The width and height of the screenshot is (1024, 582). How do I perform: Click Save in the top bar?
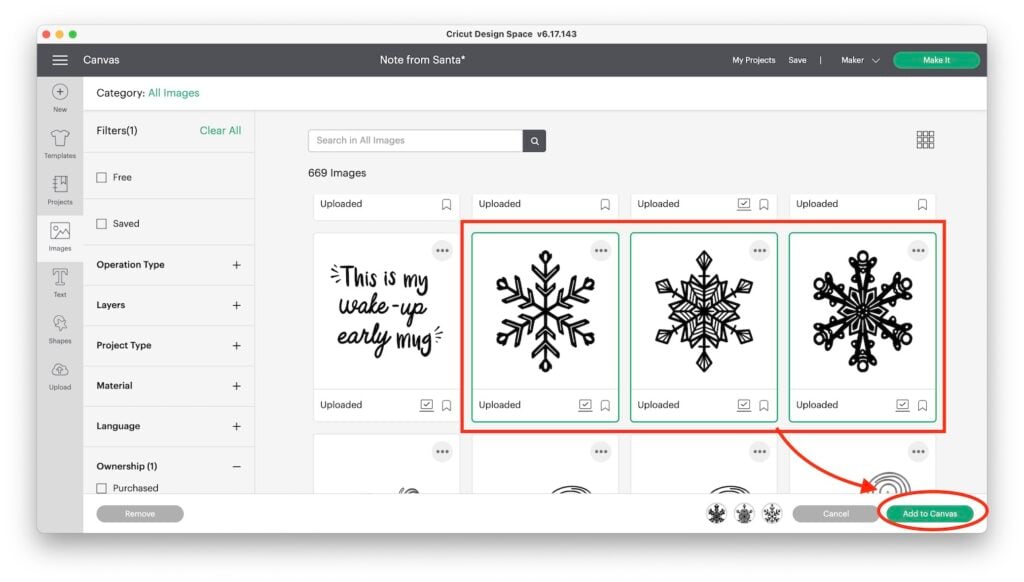tap(797, 60)
